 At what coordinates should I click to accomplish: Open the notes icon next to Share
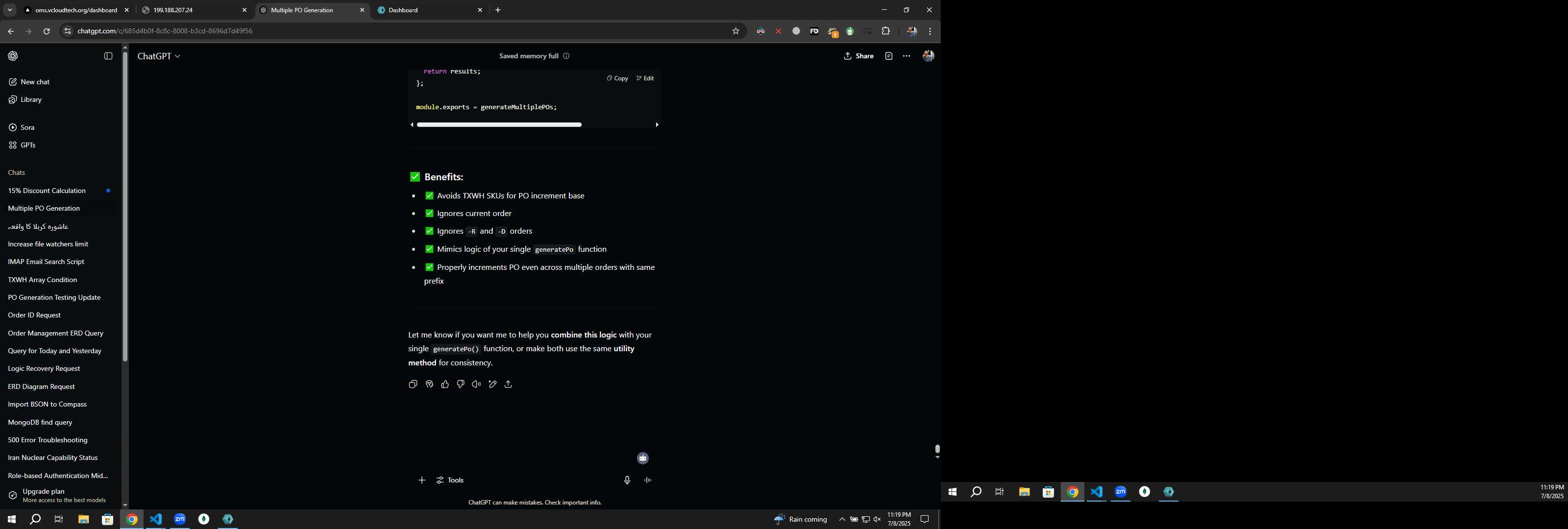889,56
